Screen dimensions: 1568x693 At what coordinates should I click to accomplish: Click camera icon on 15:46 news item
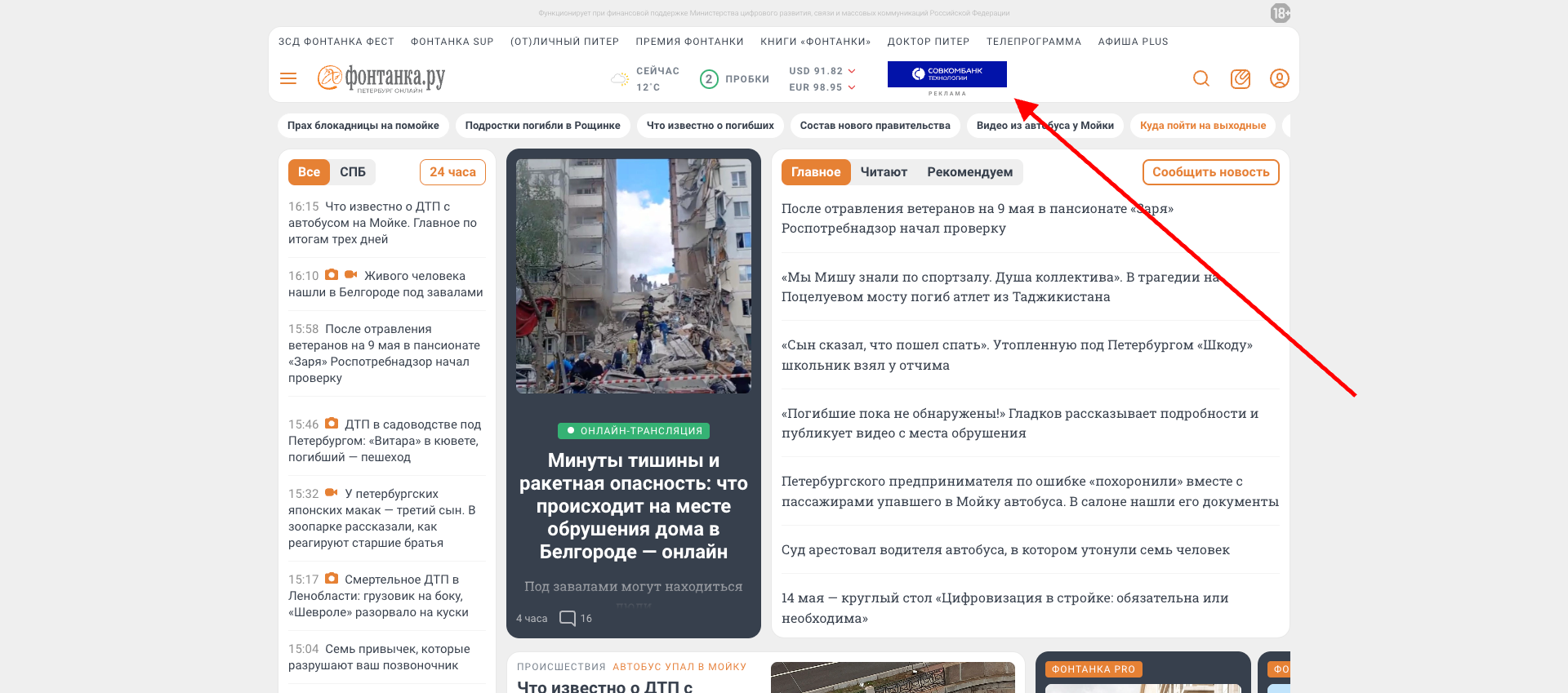pos(332,424)
